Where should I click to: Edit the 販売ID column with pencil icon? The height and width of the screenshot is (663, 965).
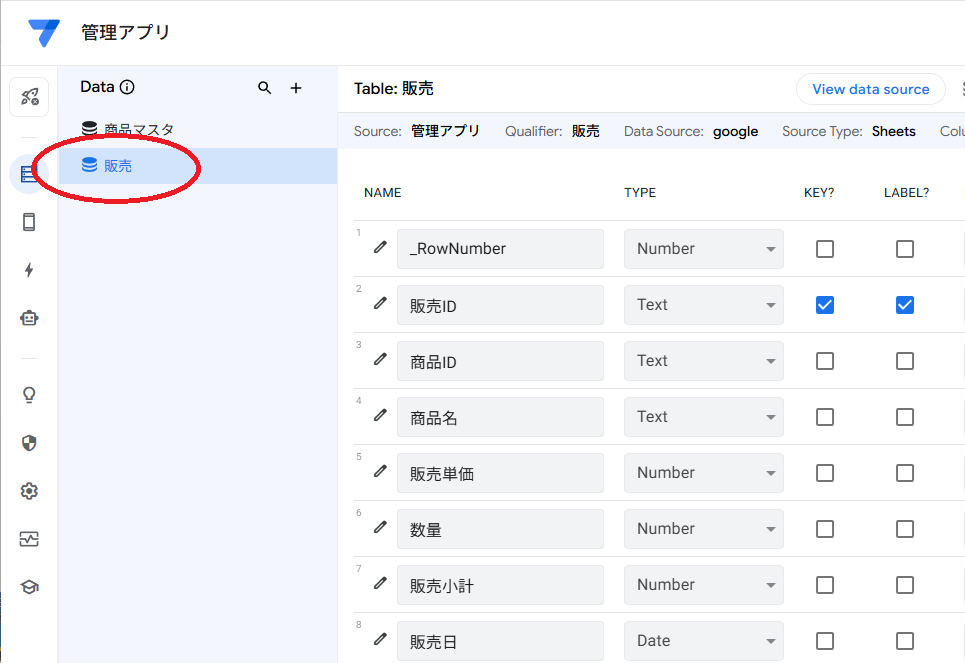(x=380, y=304)
